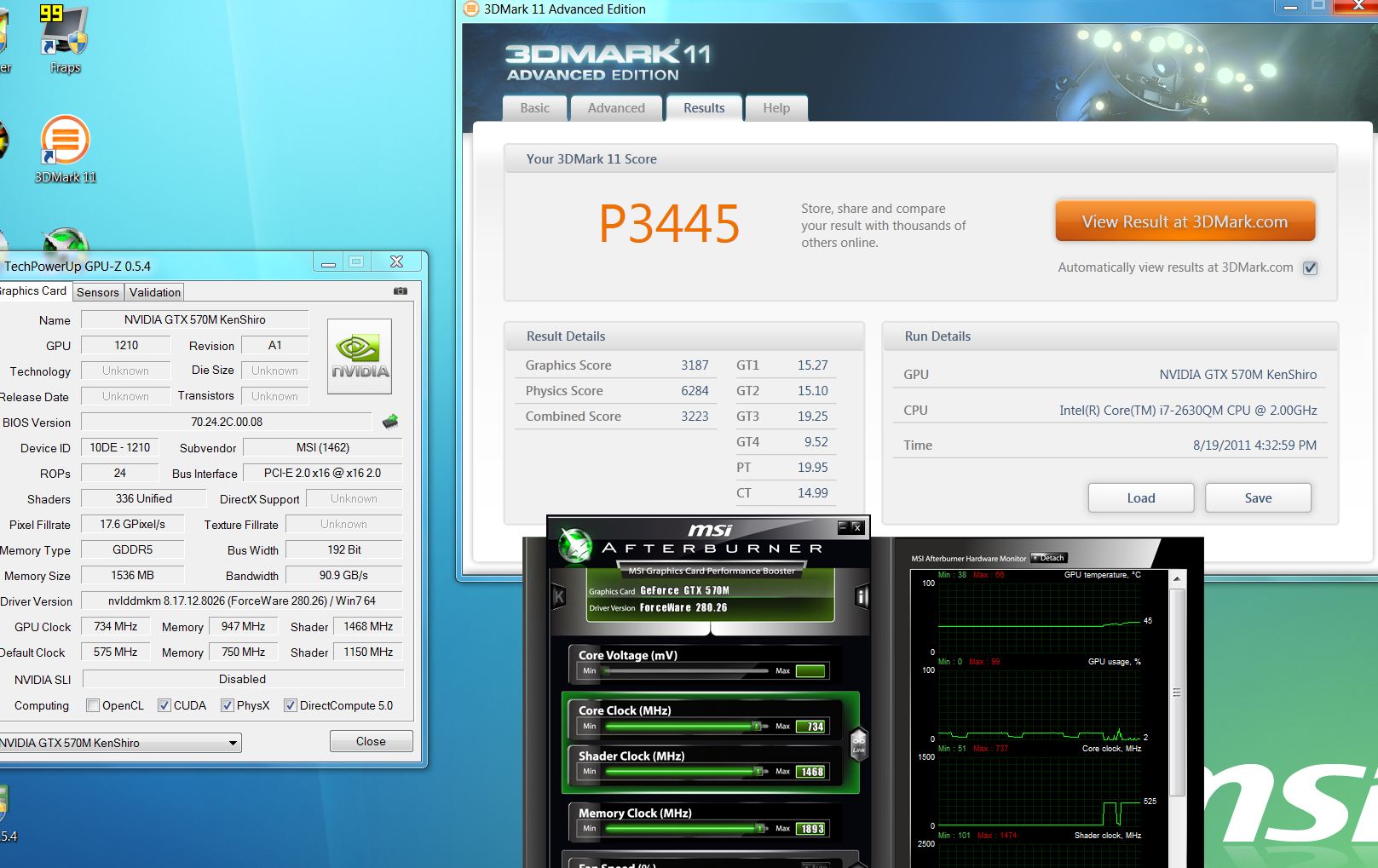Click the PT result 19.95
Screen dimensions: 1378x868
pyautogui.click(x=813, y=468)
